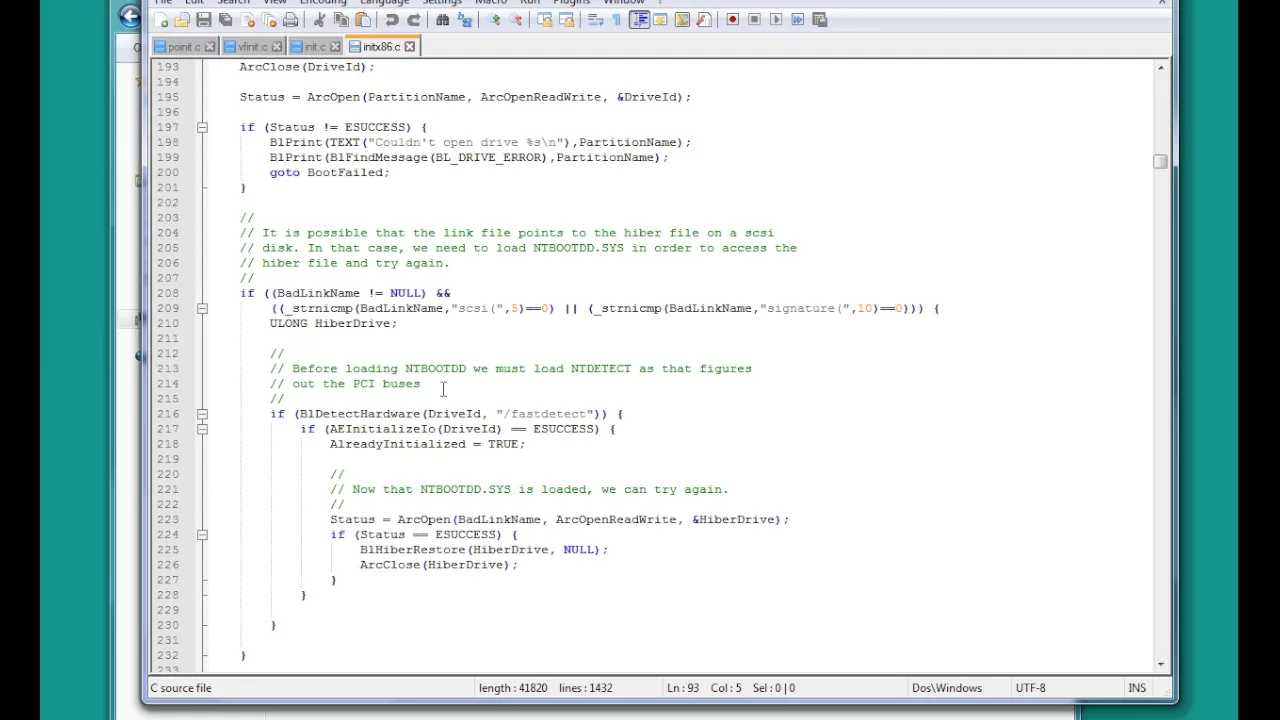Close the initx86.c tab with its X
Screen dimensions: 1280x720
click(x=409, y=47)
